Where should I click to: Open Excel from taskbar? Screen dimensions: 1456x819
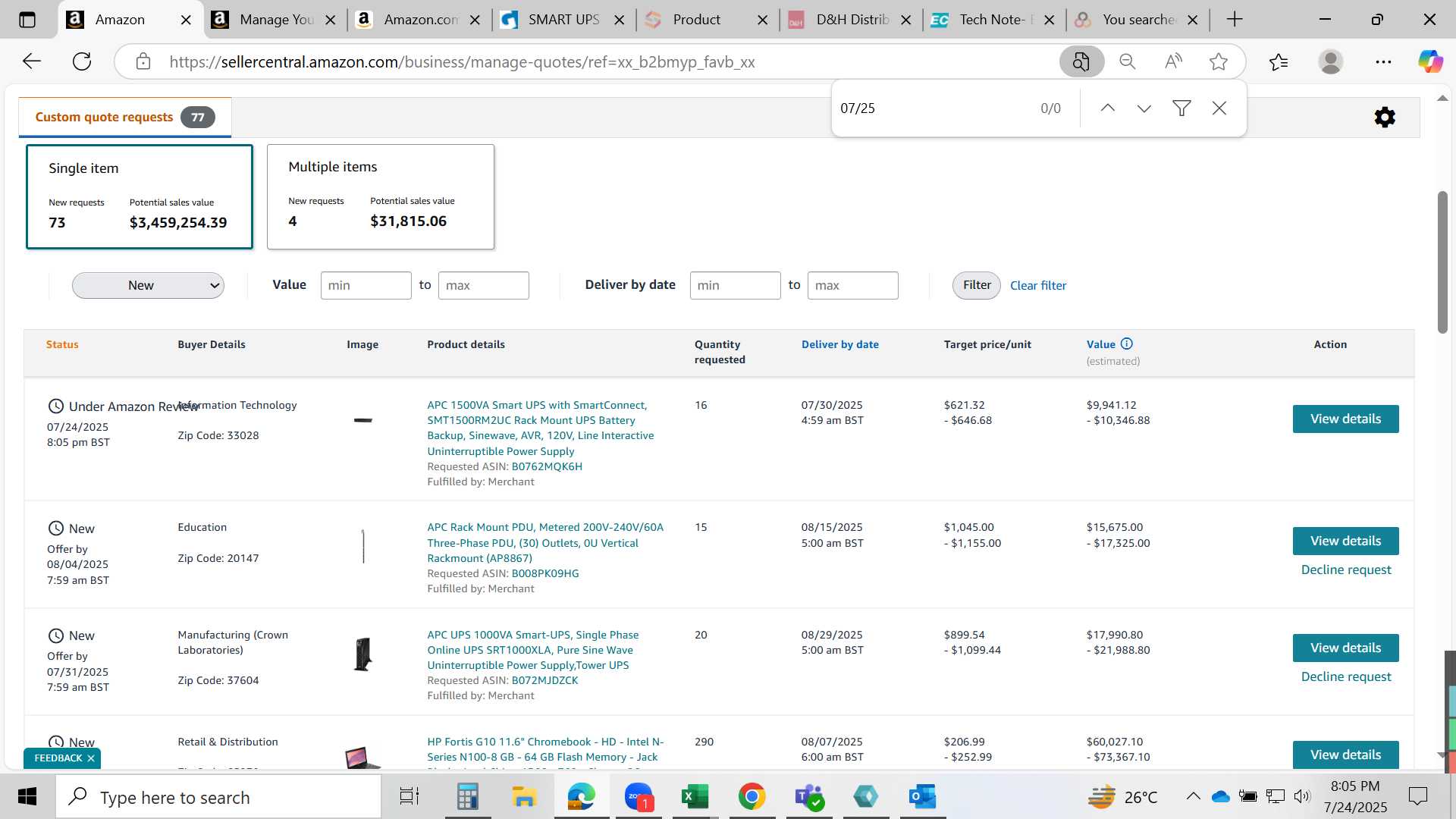[x=695, y=797]
